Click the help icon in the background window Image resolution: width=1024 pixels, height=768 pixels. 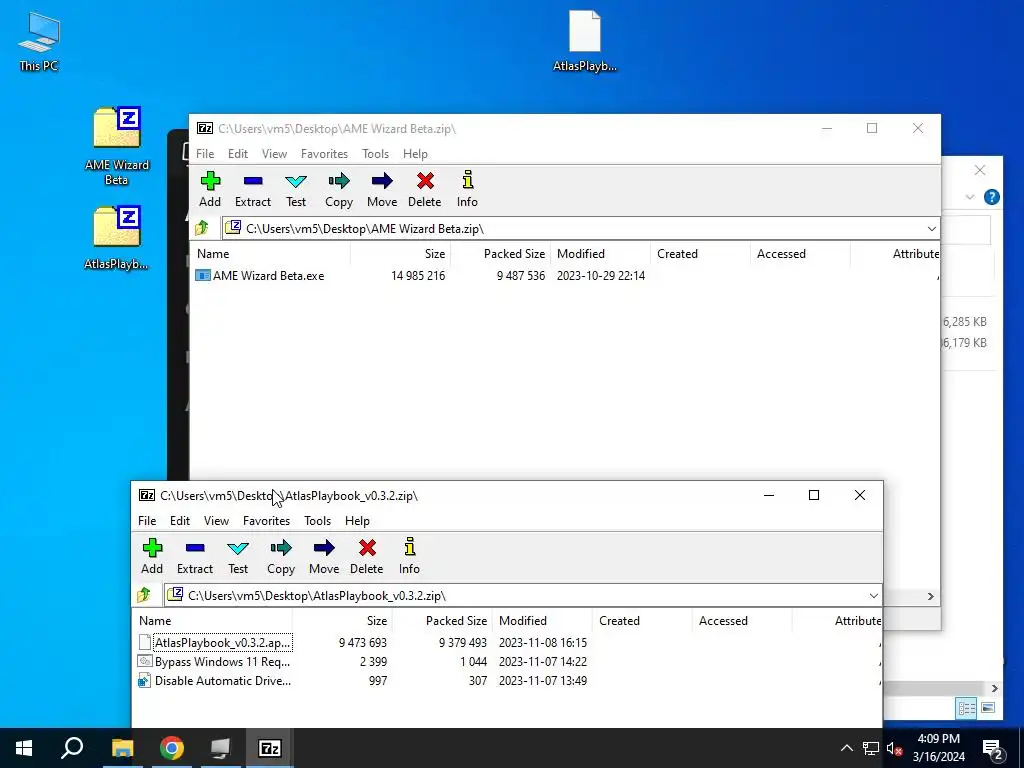[991, 197]
